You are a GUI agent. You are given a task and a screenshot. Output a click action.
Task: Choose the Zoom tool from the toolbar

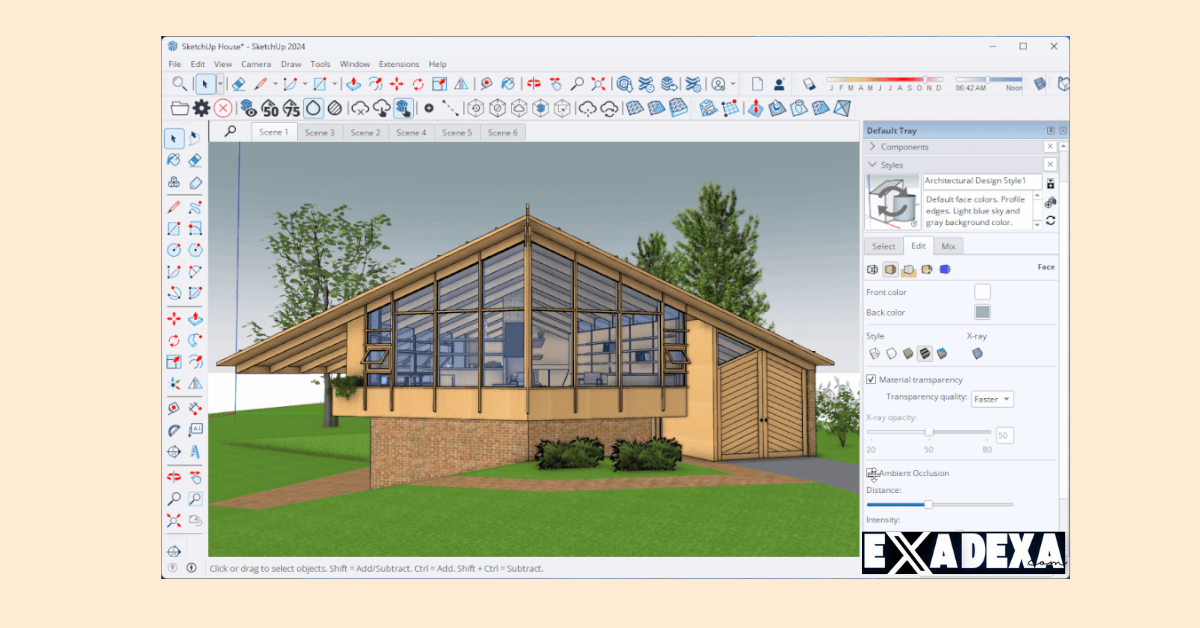pyautogui.click(x=173, y=499)
